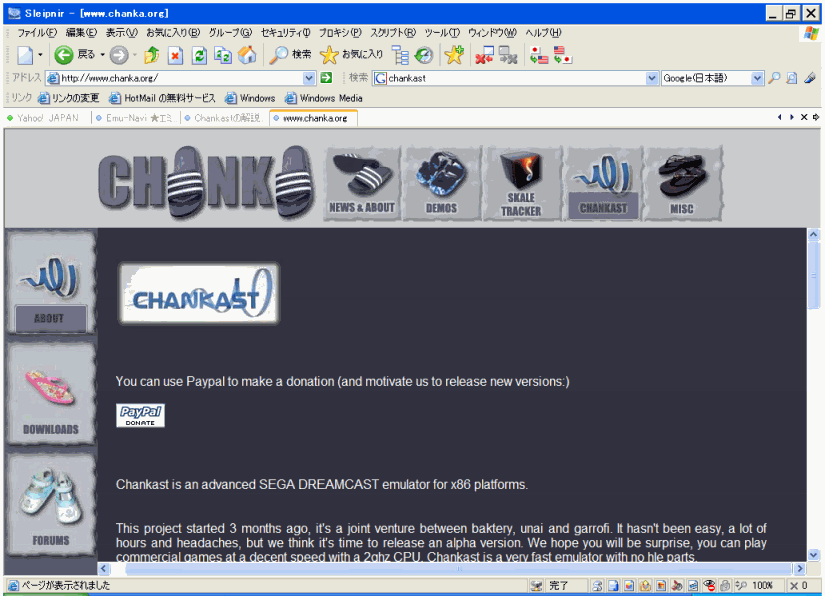Go forward with the grey arrow button
This screenshot has width=825, height=596.
tap(119, 55)
